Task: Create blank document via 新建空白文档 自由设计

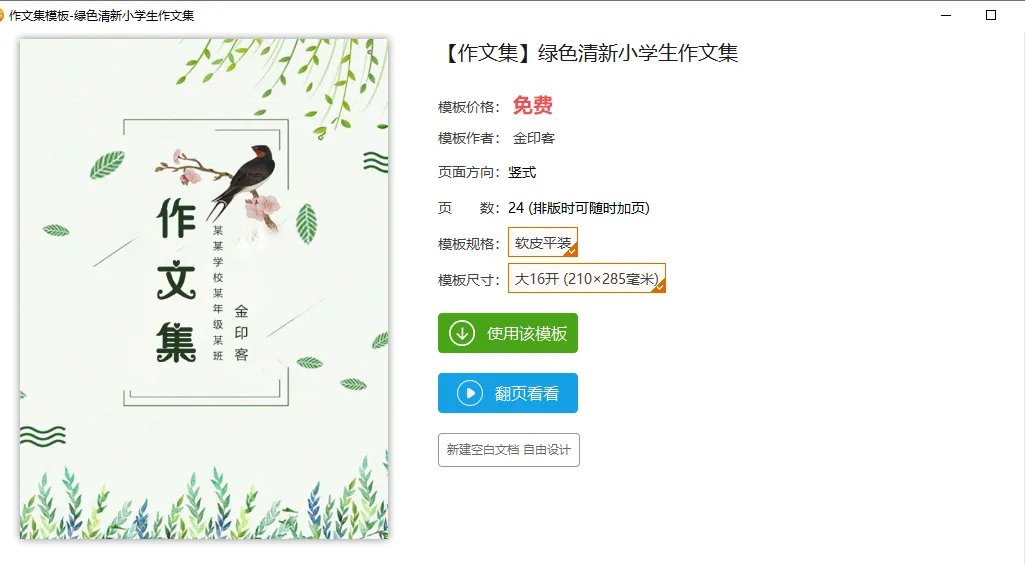Action: click(509, 450)
